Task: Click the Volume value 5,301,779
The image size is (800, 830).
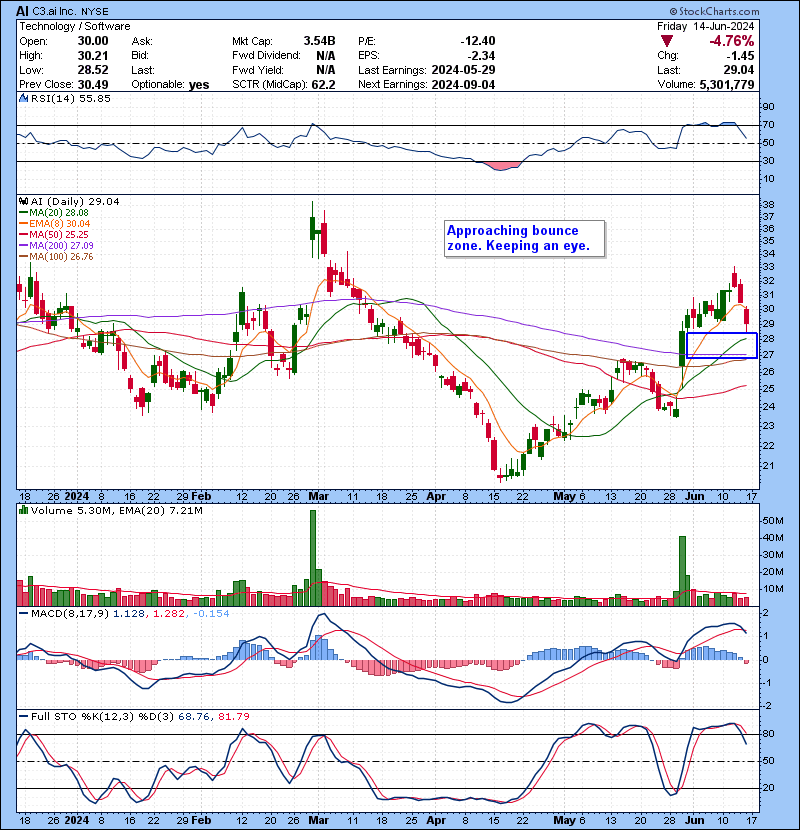Action: [727, 84]
